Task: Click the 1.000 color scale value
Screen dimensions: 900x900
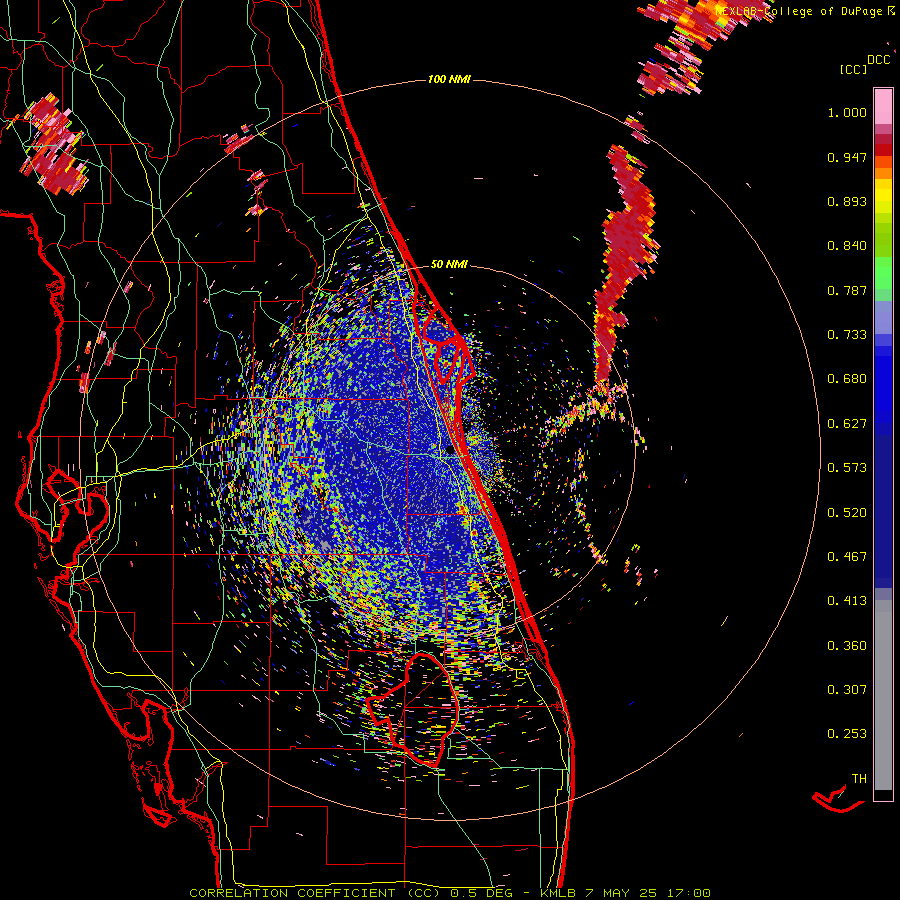Action: (x=847, y=112)
